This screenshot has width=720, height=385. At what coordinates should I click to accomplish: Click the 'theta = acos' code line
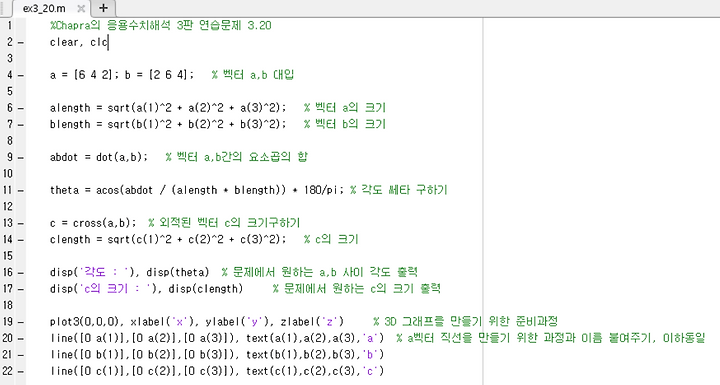click(x=197, y=190)
